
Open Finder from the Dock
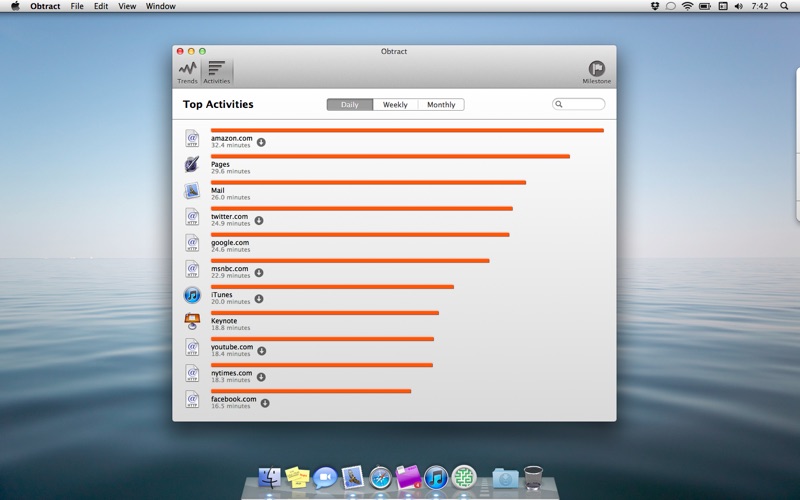(x=269, y=478)
